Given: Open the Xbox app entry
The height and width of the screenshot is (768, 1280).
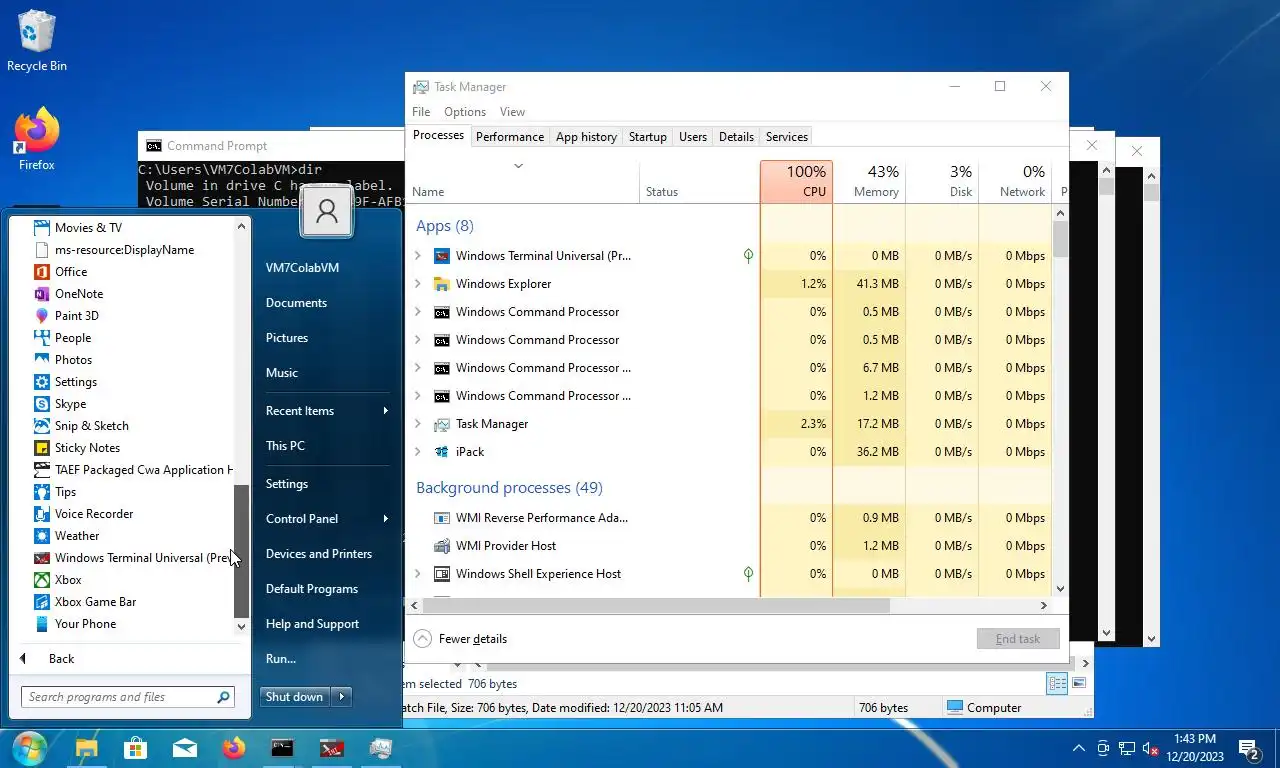Looking at the screenshot, I should coord(68,580).
